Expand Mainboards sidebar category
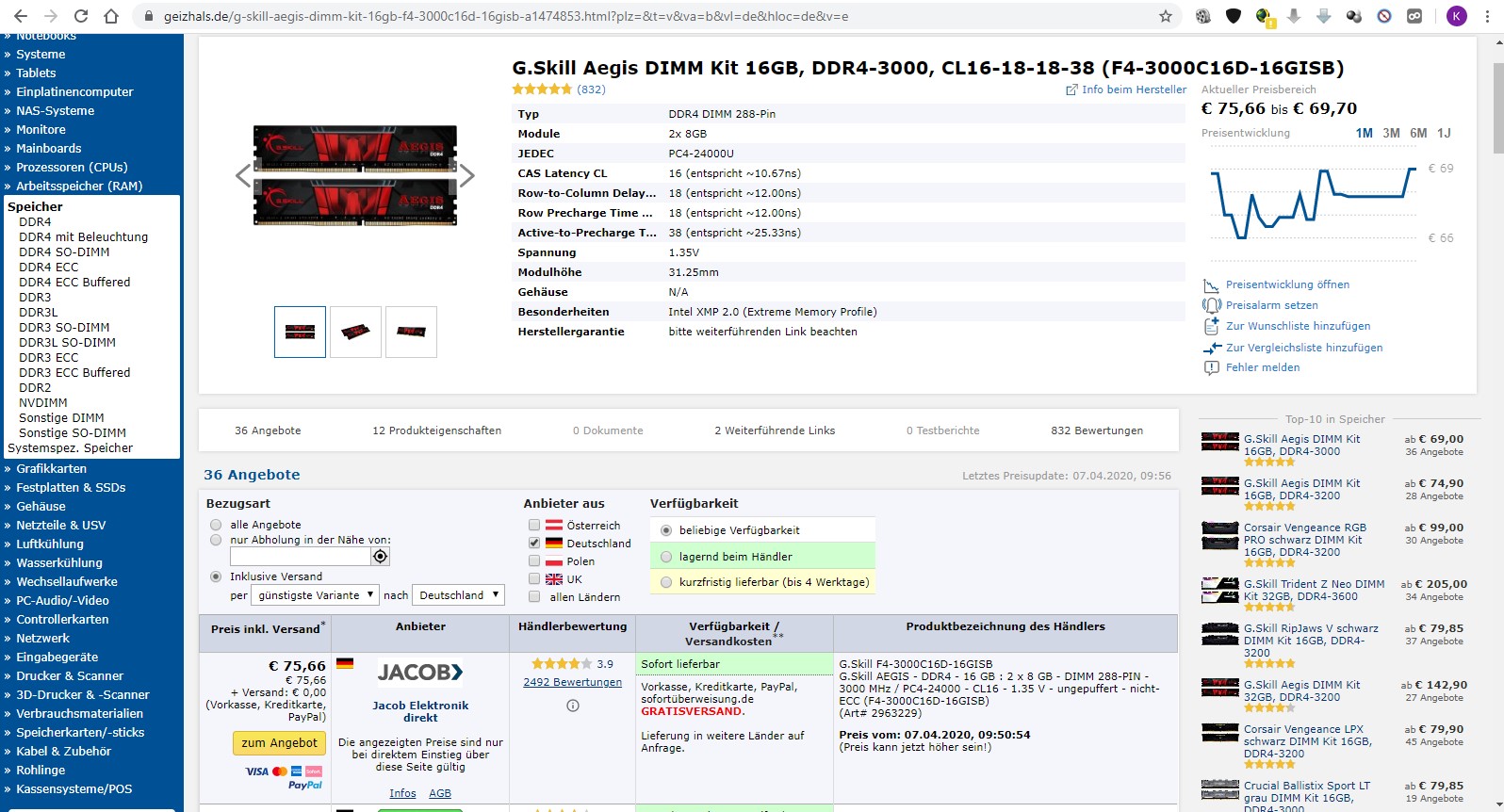The height and width of the screenshot is (812, 1504). point(48,148)
